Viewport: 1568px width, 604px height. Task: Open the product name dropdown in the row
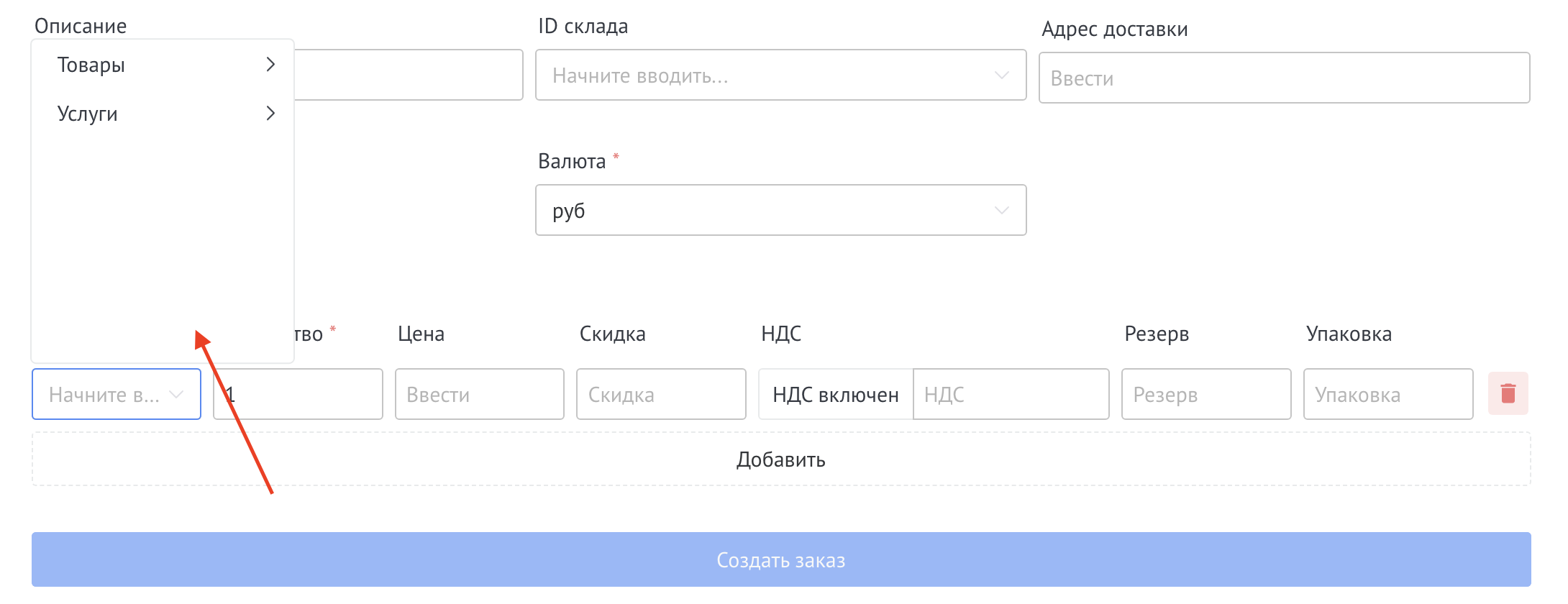point(115,393)
